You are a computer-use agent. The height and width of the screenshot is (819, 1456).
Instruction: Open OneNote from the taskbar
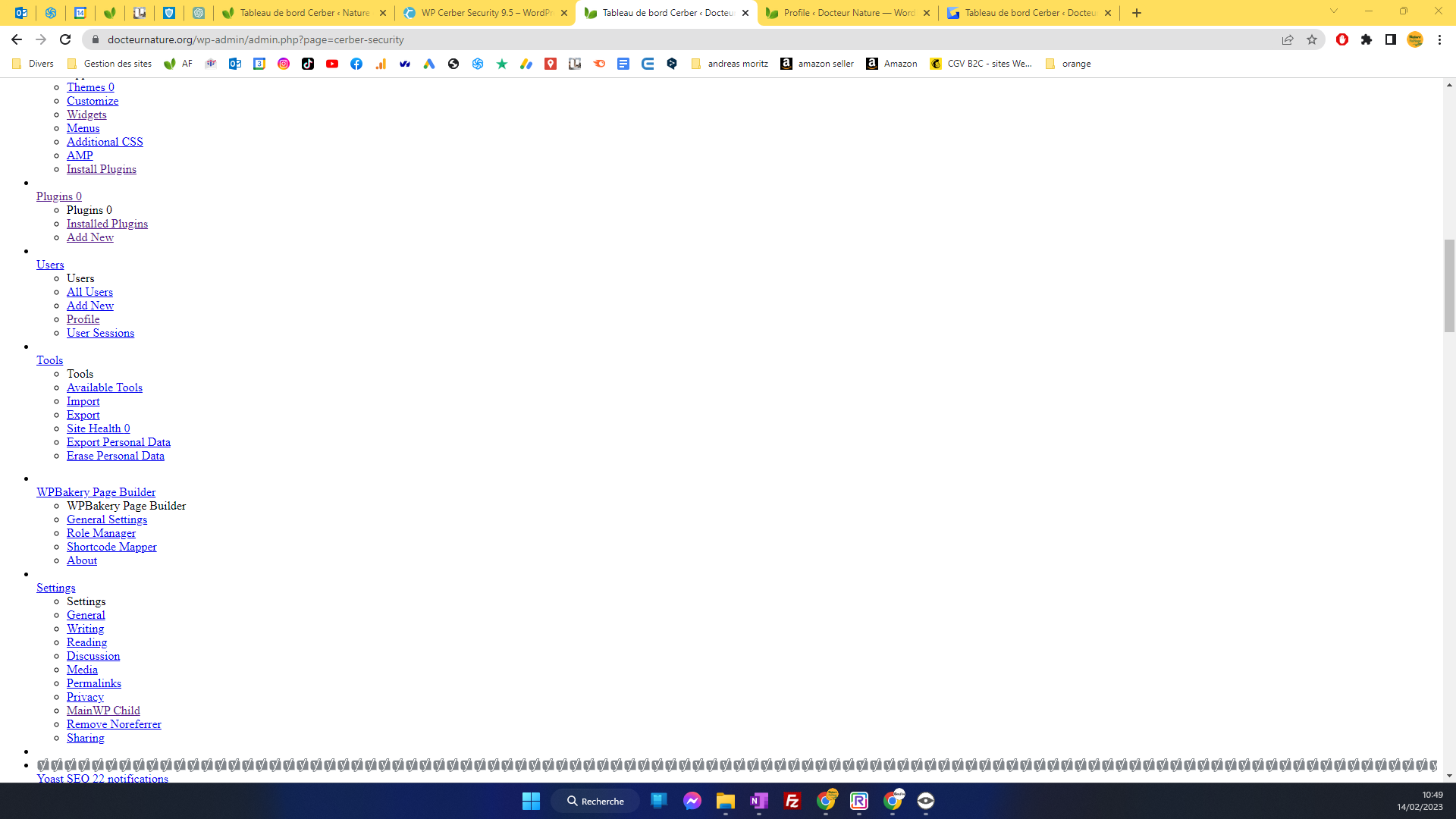click(x=758, y=800)
